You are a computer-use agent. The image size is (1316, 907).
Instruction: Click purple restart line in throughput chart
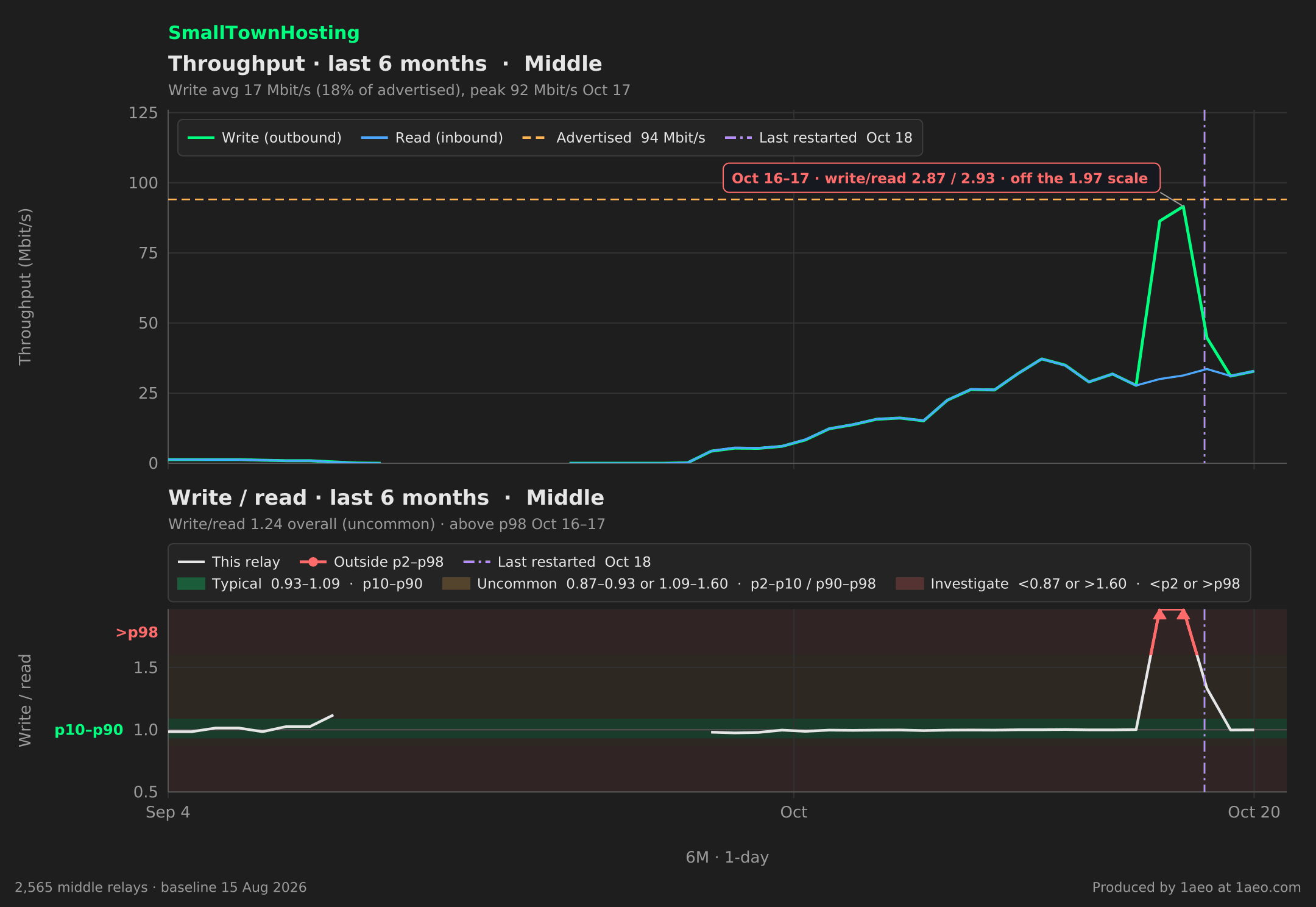[1205, 286]
